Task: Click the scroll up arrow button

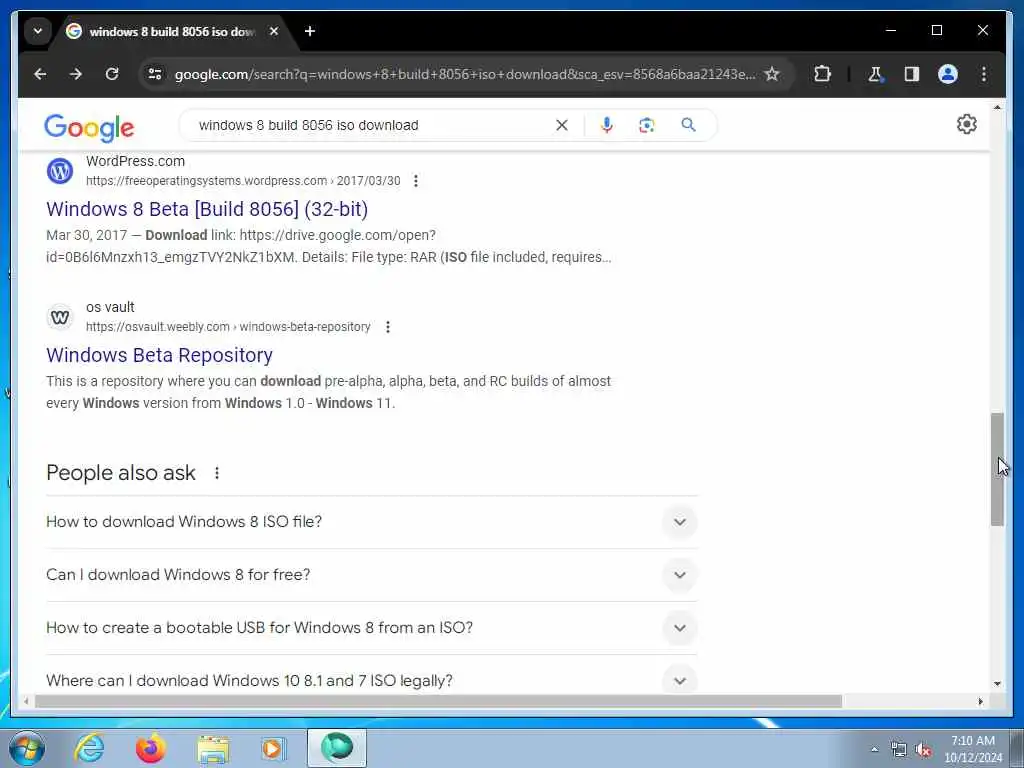Action: 997,107
